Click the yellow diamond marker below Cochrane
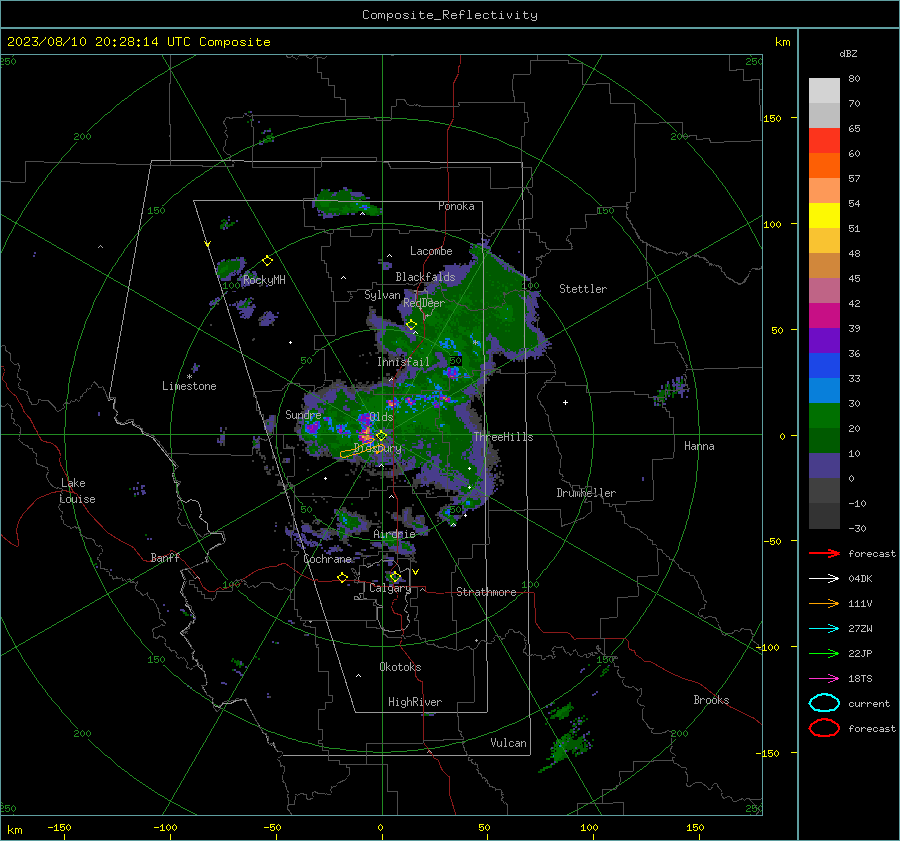Image resolution: width=900 pixels, height=841 pixels. [342, 577]
